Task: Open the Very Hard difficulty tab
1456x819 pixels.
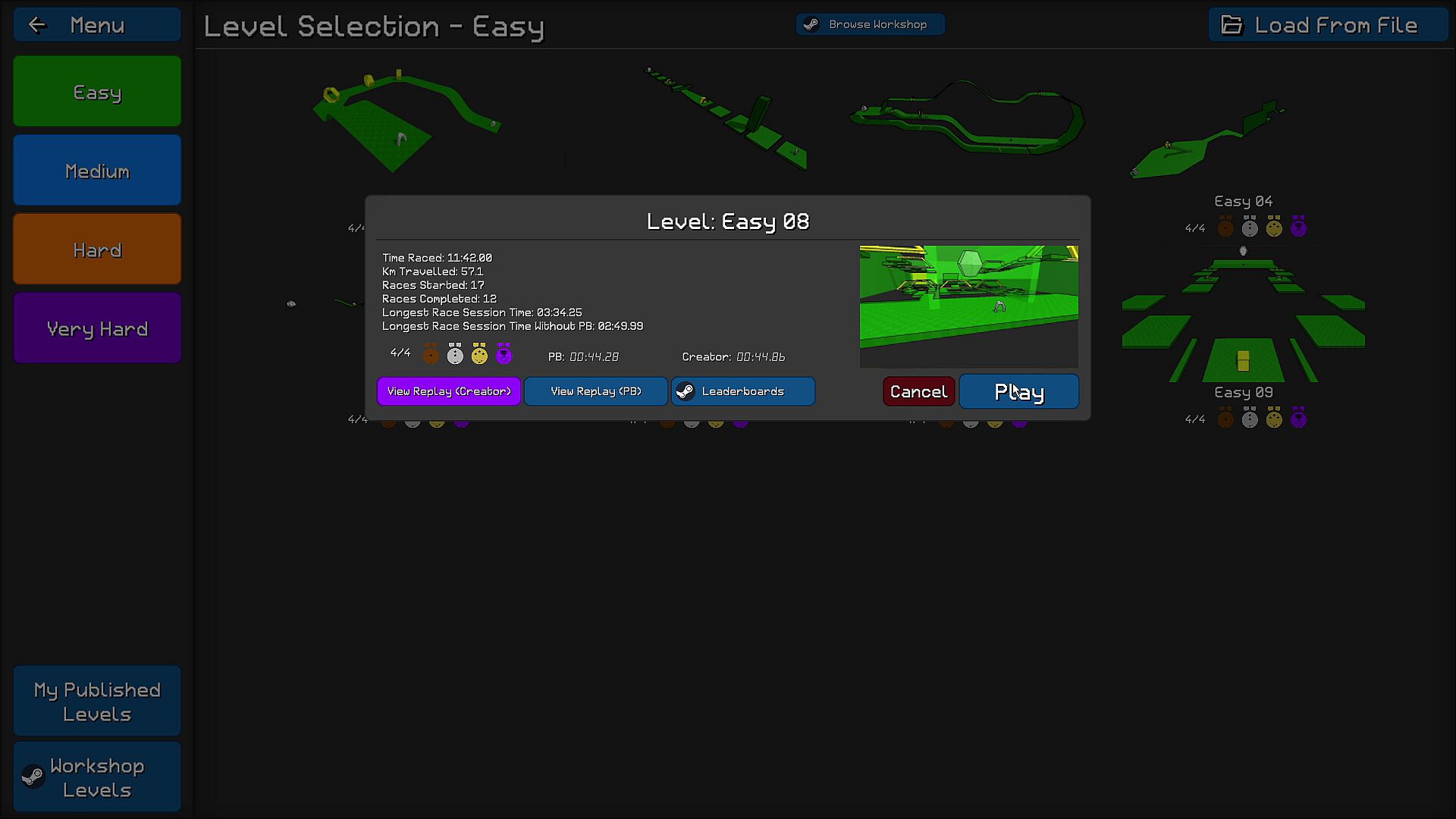Action: pyautogui.click(x=97, y=328)
